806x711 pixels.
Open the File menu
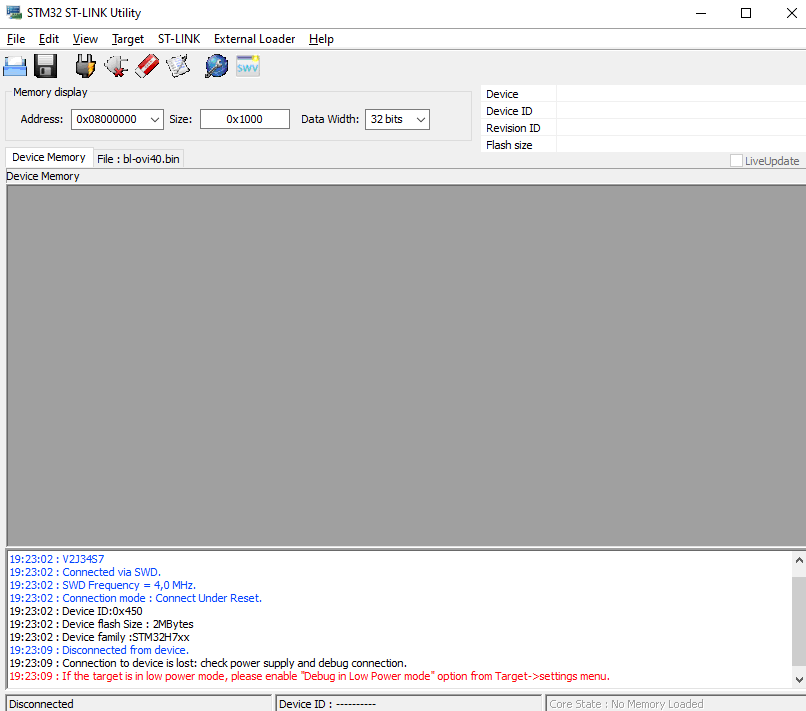pyautogui.click(x=16, y=39)
